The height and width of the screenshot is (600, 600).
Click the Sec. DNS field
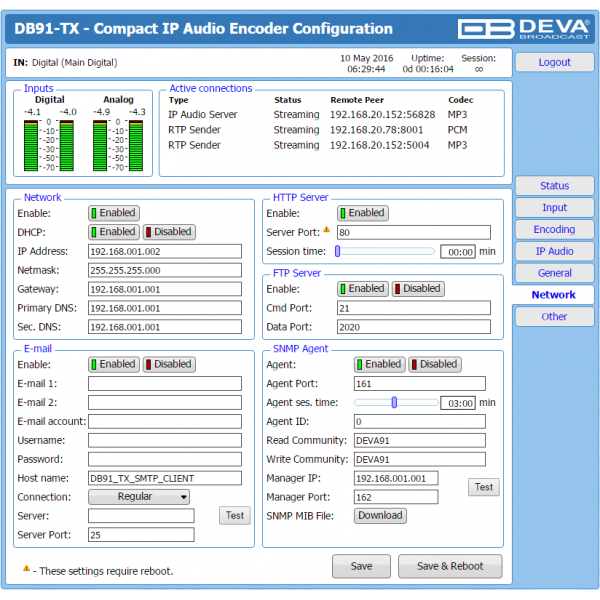click(x=165, y=327)
